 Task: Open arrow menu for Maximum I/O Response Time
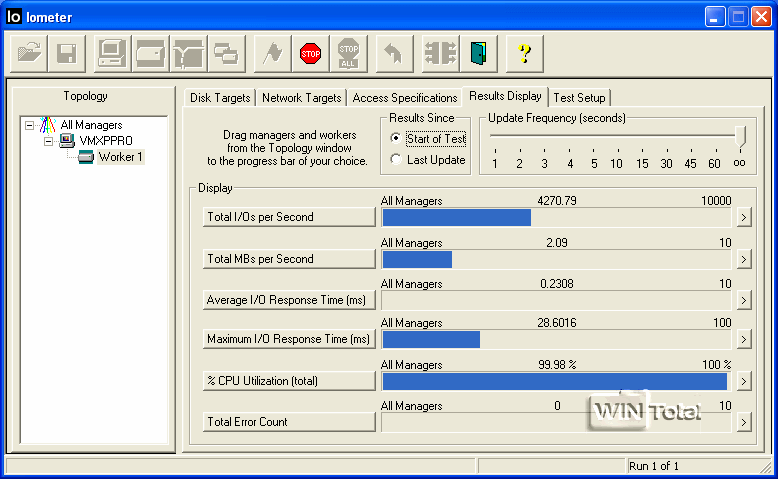coord(743,340)
